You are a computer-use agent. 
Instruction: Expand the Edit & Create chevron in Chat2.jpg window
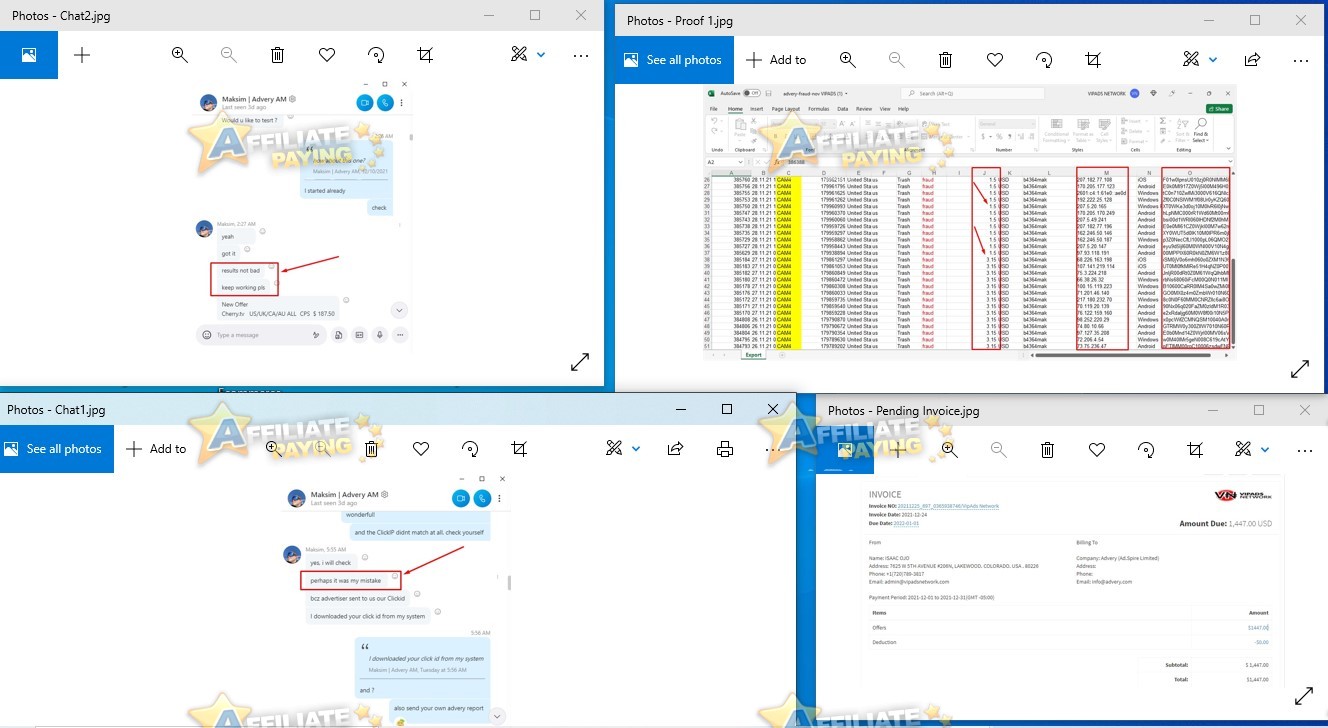point(541,55)
